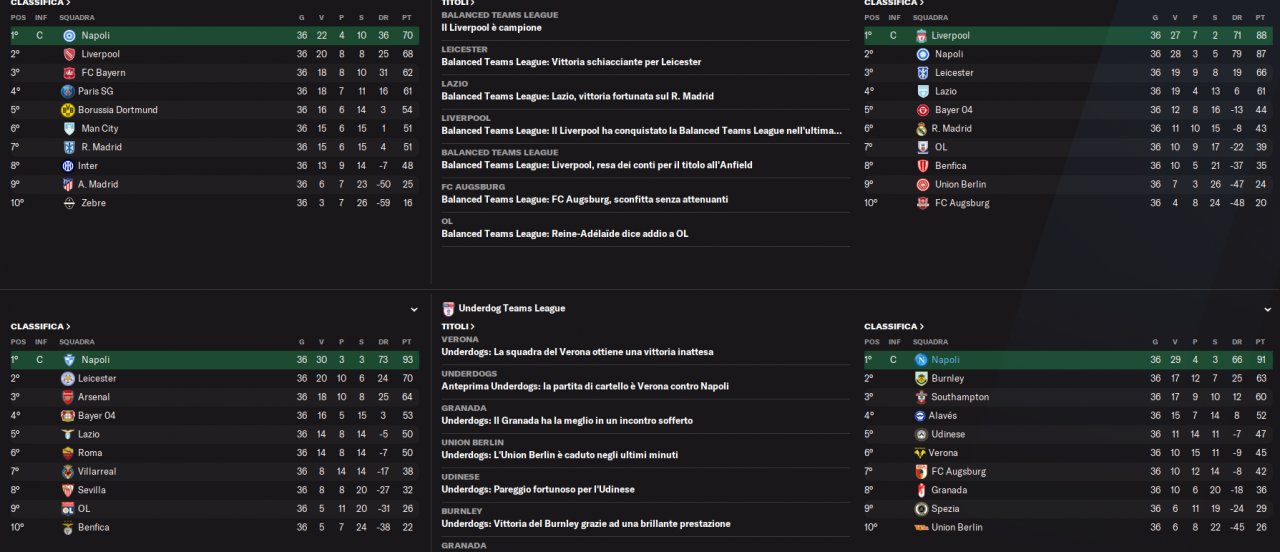Click the Paris SG club crest
The image size is (1280, 552).
[68, 91]
